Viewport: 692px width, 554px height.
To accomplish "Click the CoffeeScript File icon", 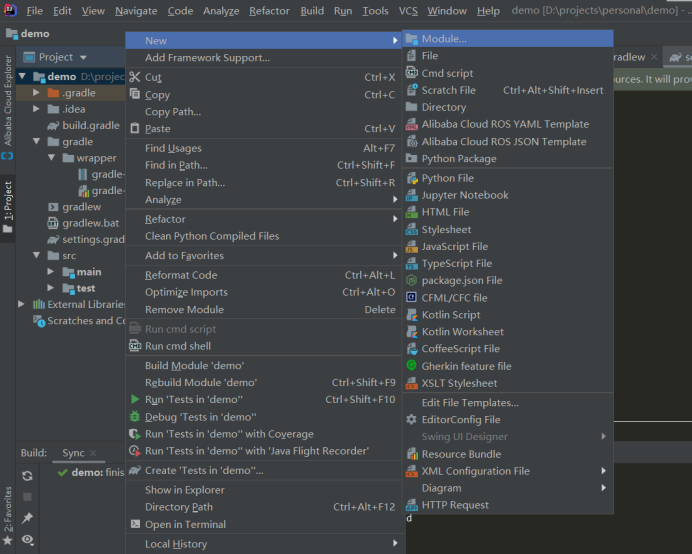I will coord(411,349).
